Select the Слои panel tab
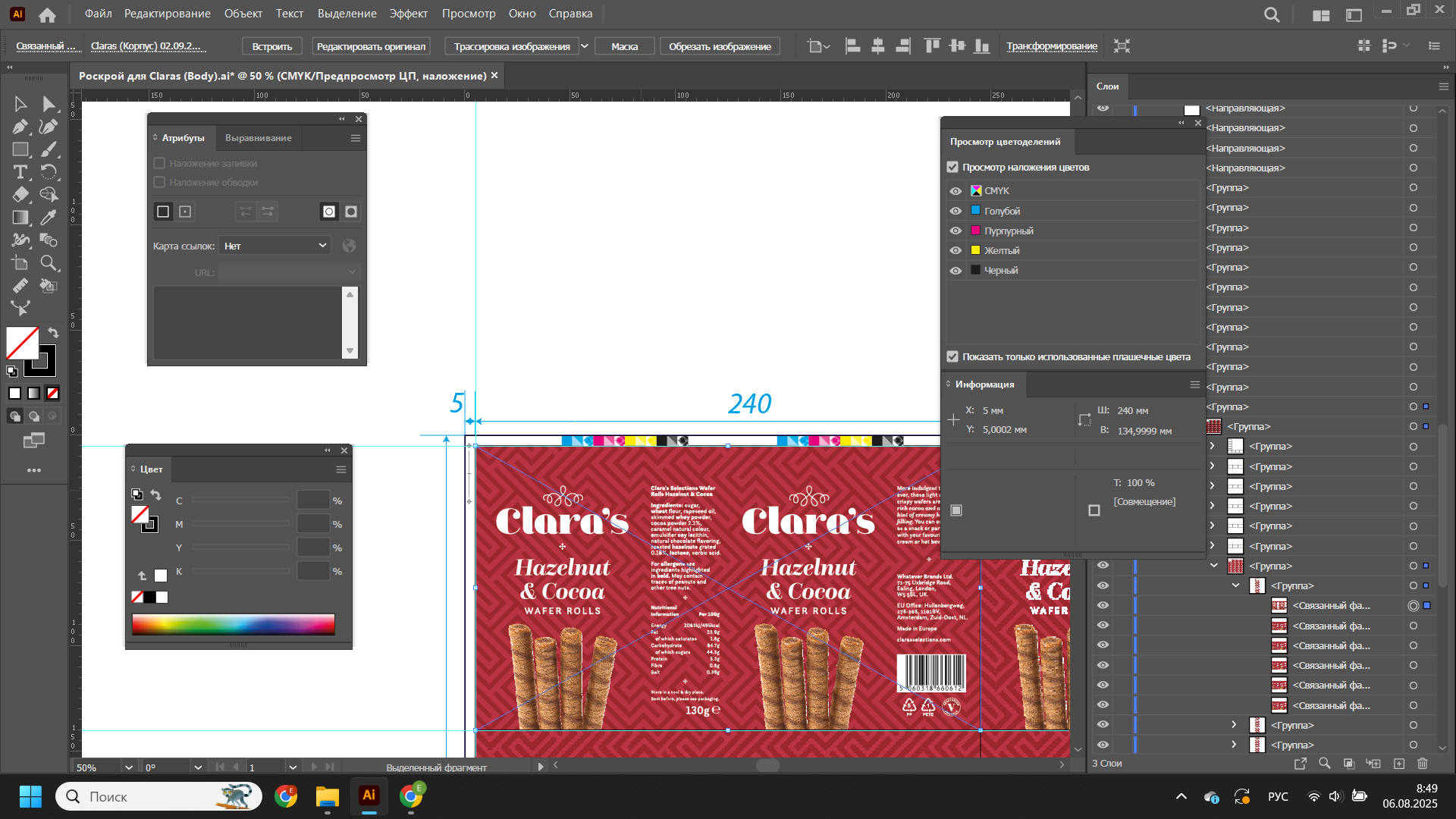The image size is (1456, 819). click(1107, 86)
